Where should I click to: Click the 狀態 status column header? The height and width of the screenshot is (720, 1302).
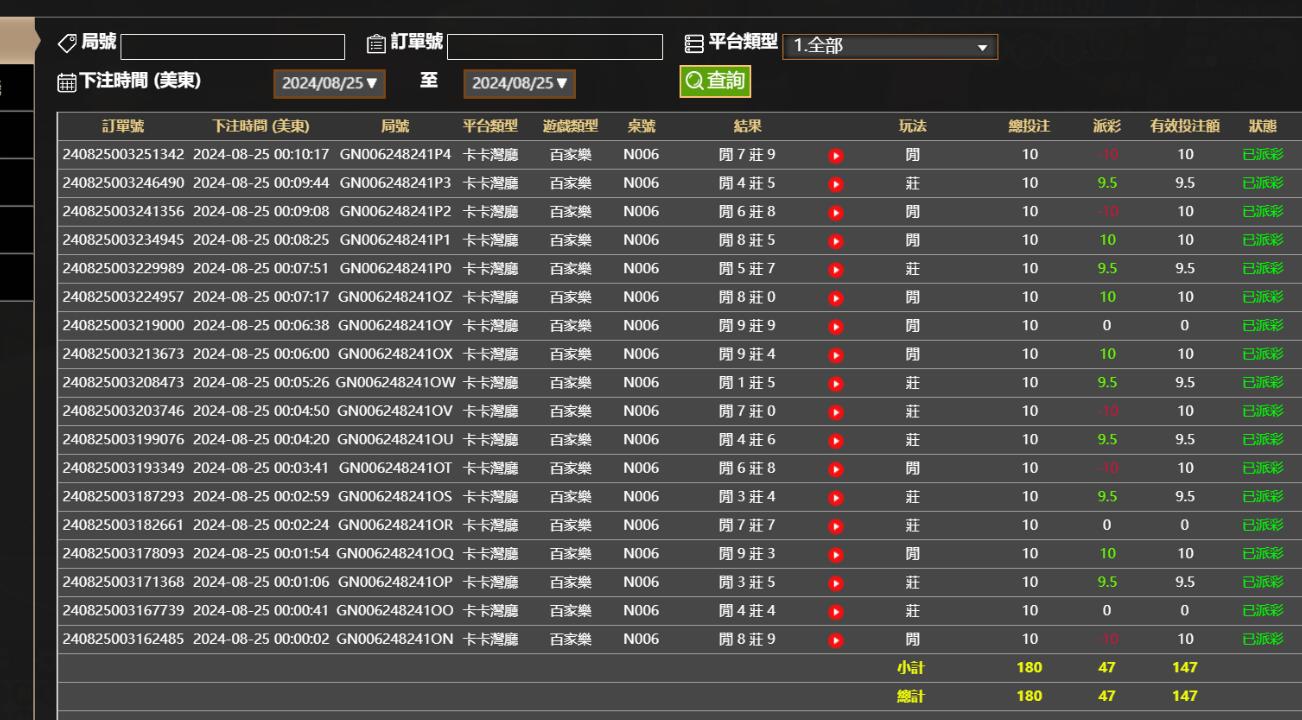(x=1262, y=127)
